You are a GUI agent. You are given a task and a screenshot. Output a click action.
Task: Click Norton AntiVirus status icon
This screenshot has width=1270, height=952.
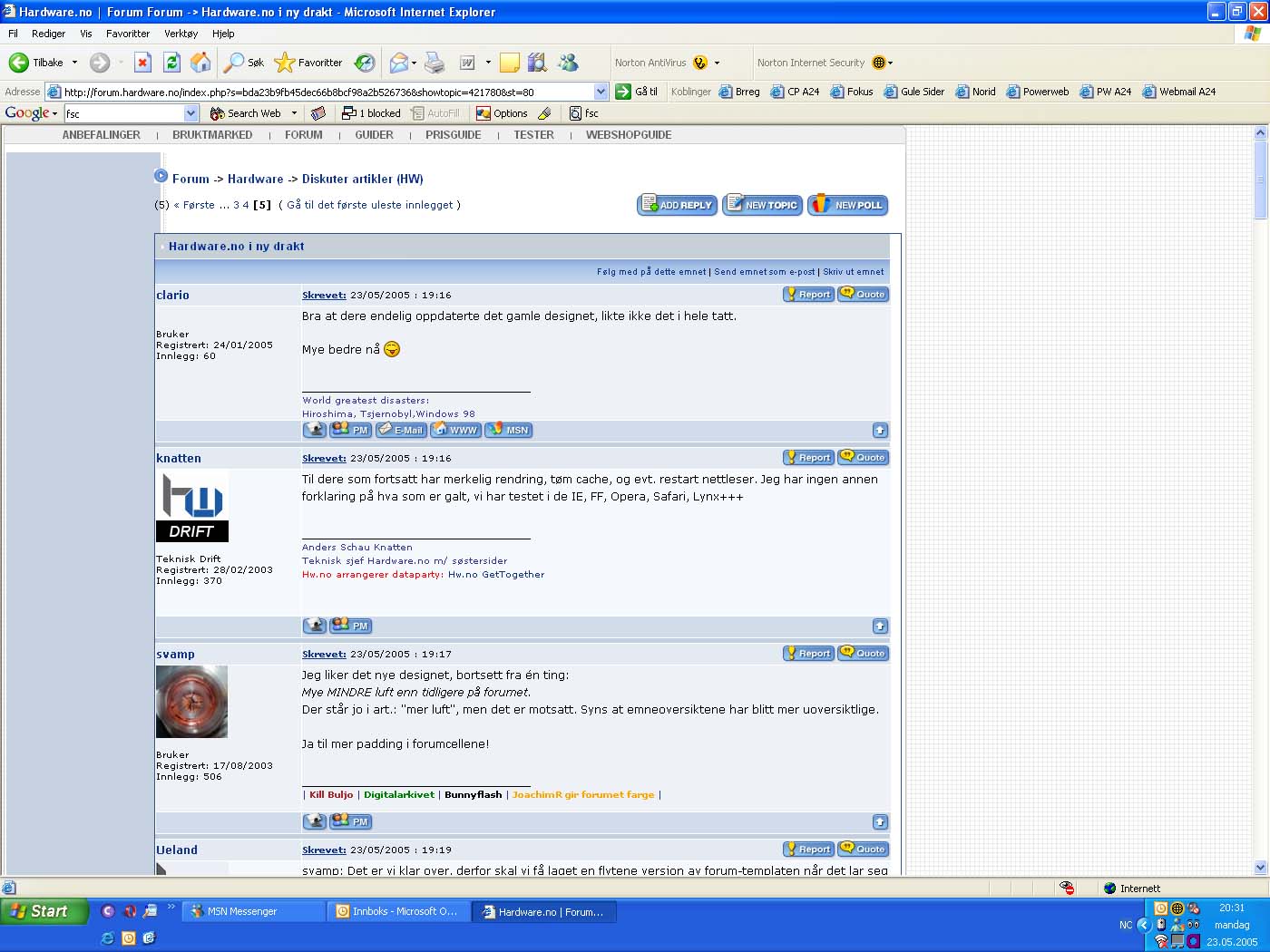click(x=699, y=63)
